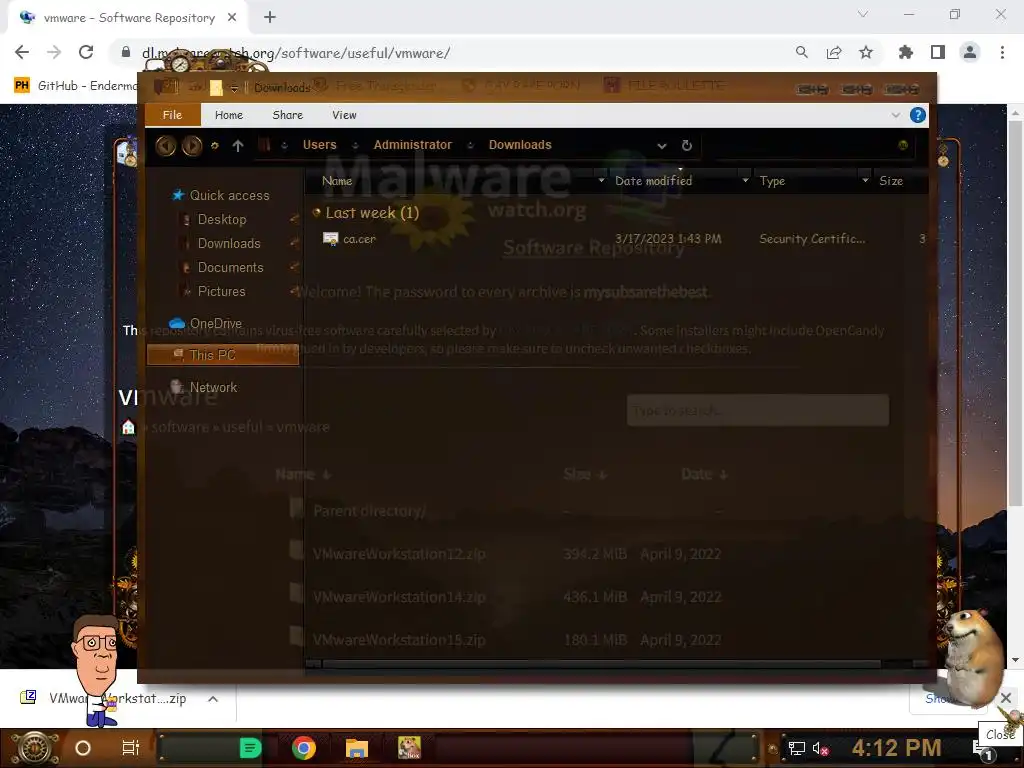The image size is (1024, 768).
Task: Click the Chrome address bar URL
Action: (x=296, y=53)
